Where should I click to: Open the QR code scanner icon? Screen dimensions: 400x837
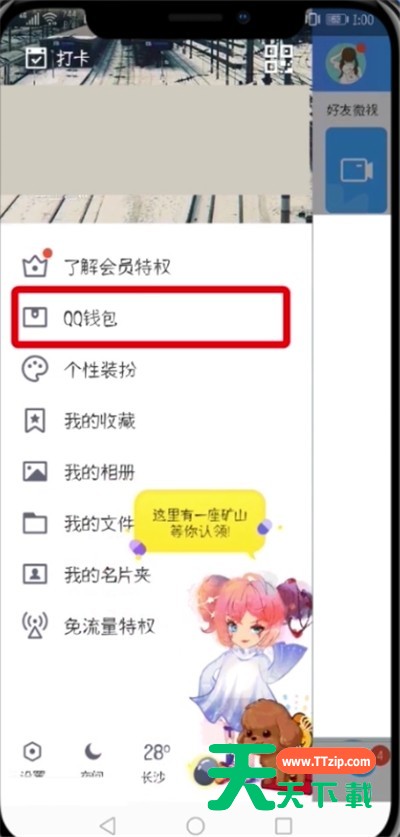[x=279, y=58]
